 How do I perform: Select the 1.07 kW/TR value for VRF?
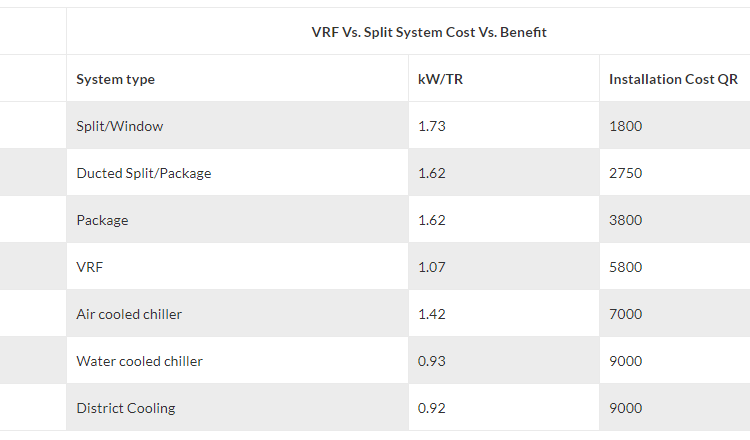pos(432,267)
